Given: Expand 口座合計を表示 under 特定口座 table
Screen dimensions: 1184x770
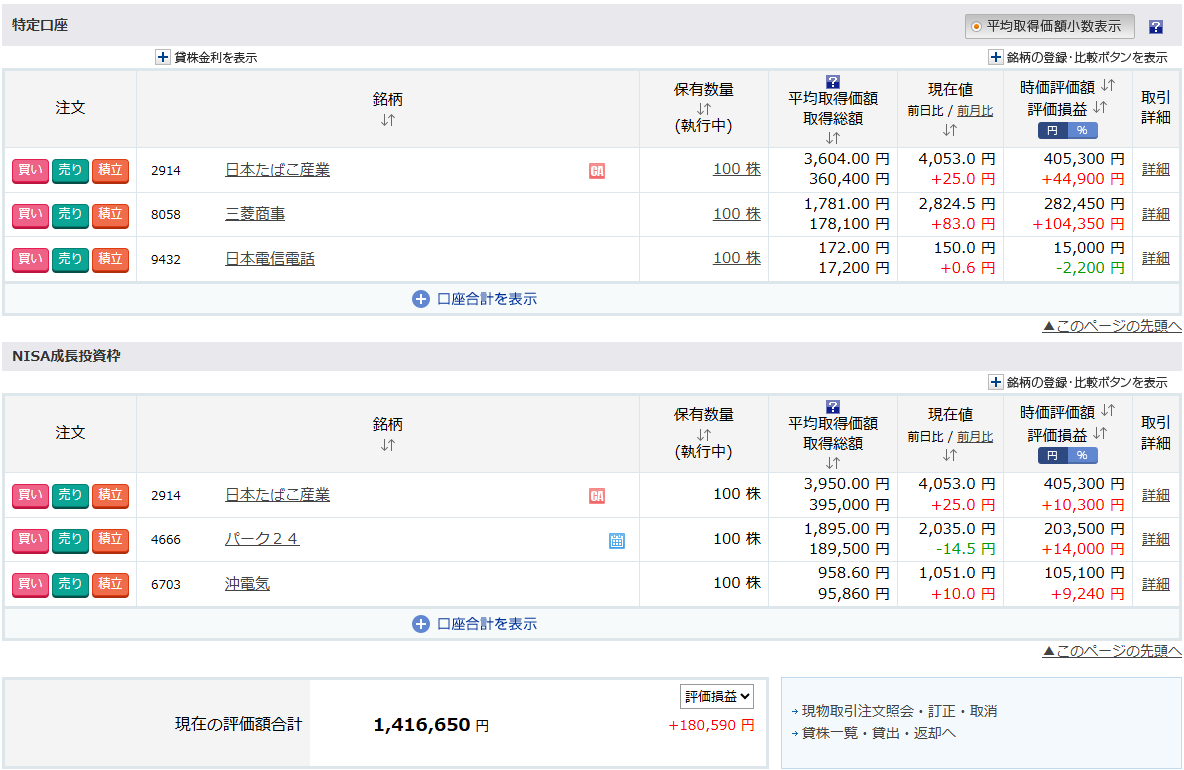Looking at the screenshot, I should coord(474,299).
